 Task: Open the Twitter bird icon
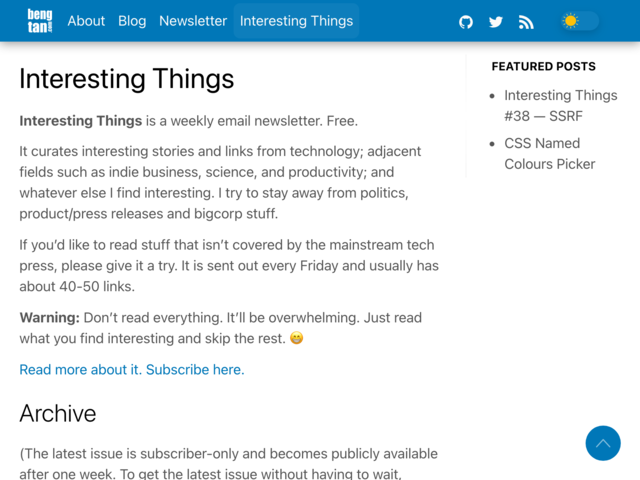[x=496, y=22]
